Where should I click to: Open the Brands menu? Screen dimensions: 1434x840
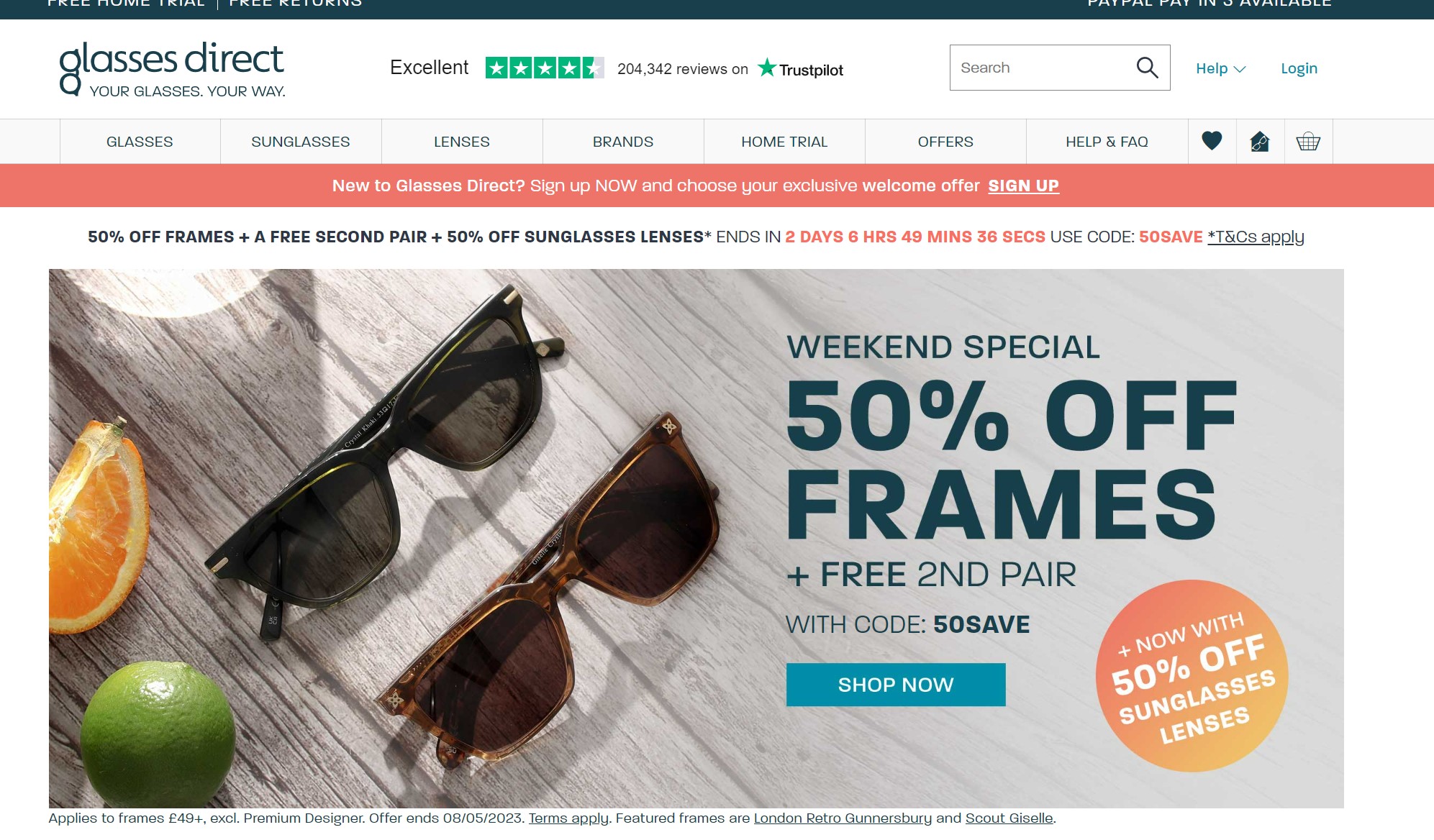point(623,142)
